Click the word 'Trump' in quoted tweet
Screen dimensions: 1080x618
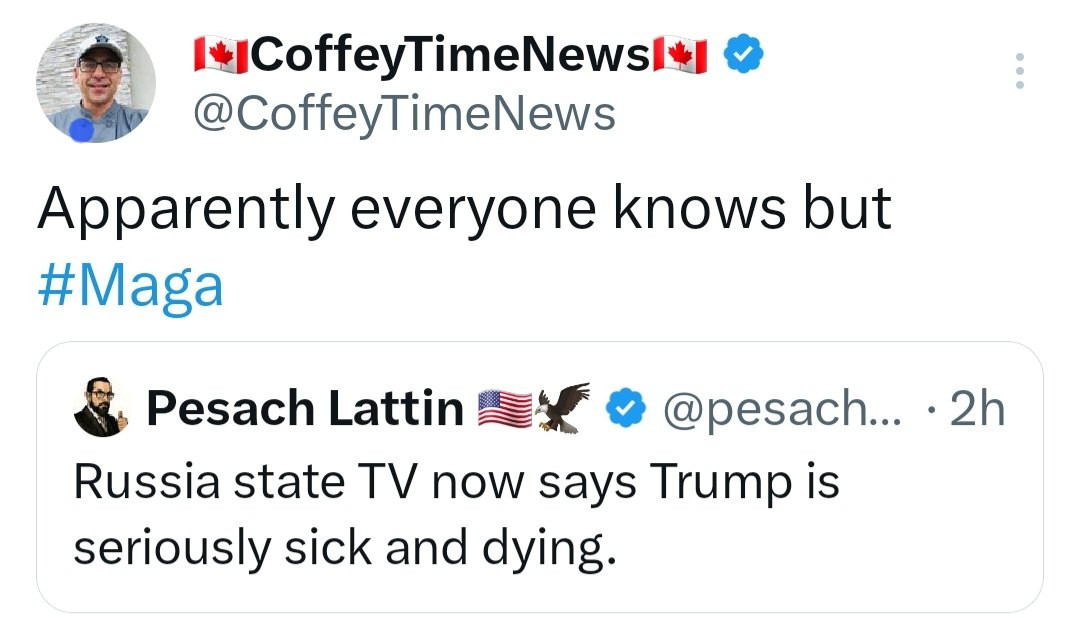[720, 482]
